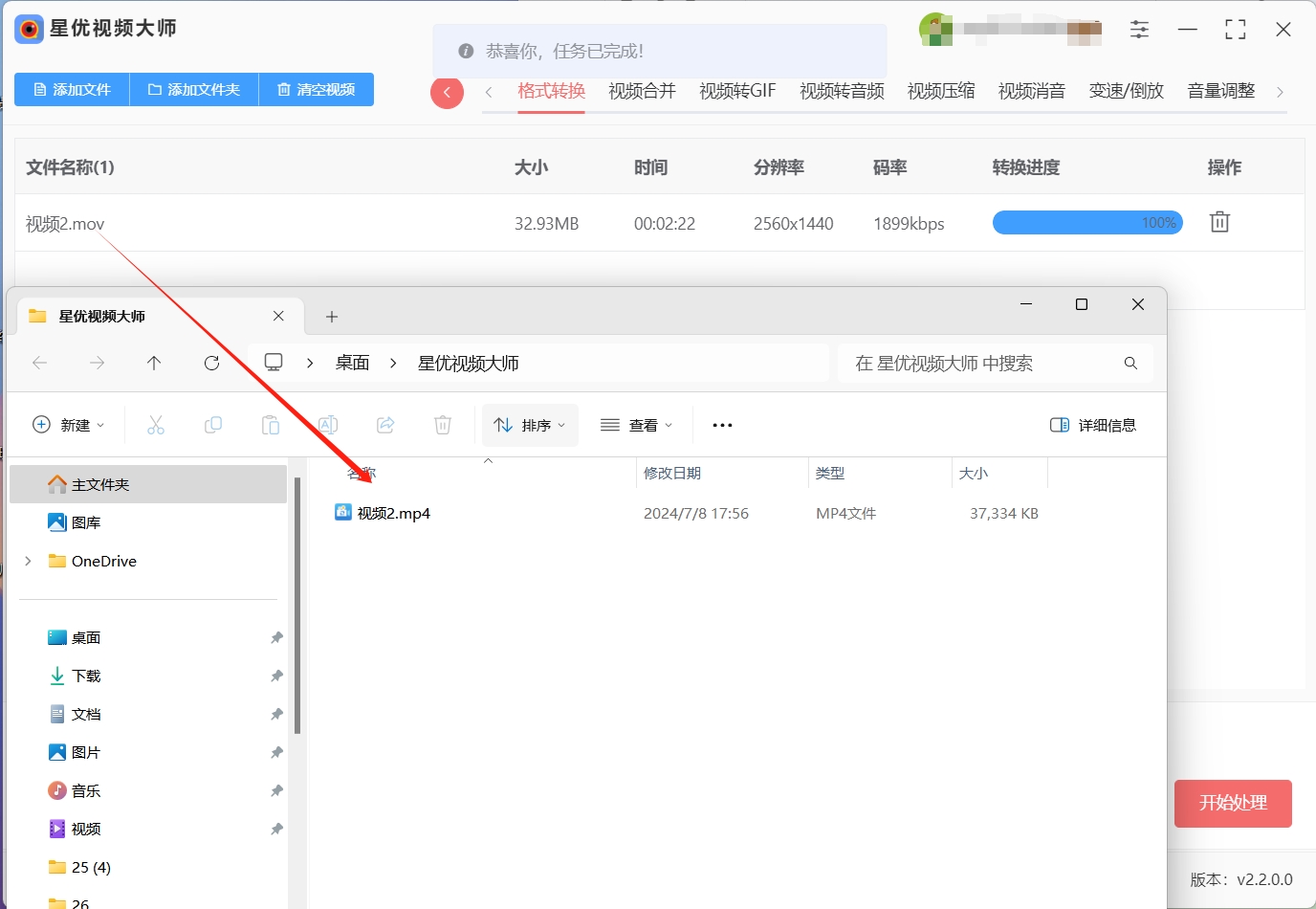Viewport: 1316px width, 909px height.
Task: Unpin 桌面 using its pin icon
Action: click(x=276, y=638)
